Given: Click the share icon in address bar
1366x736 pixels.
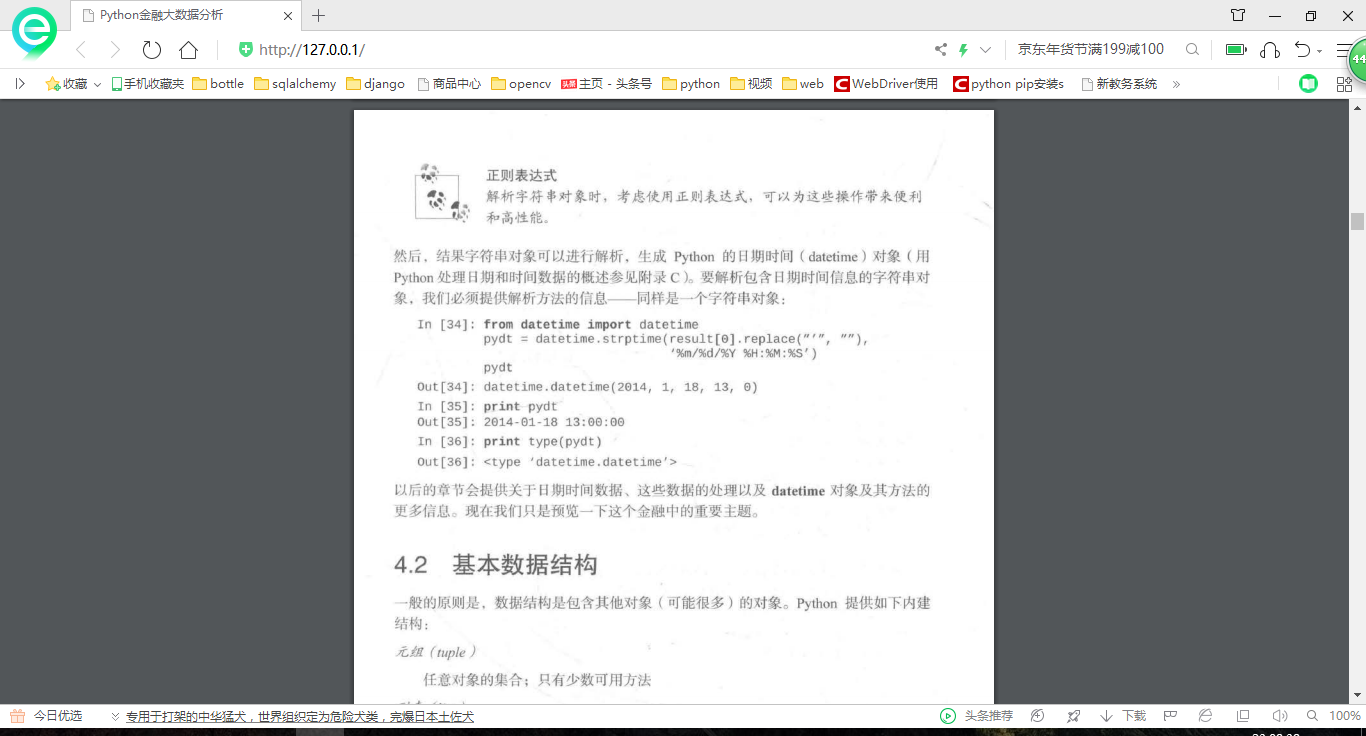Looking at the screenshot, I should click(x=940, y=49).
